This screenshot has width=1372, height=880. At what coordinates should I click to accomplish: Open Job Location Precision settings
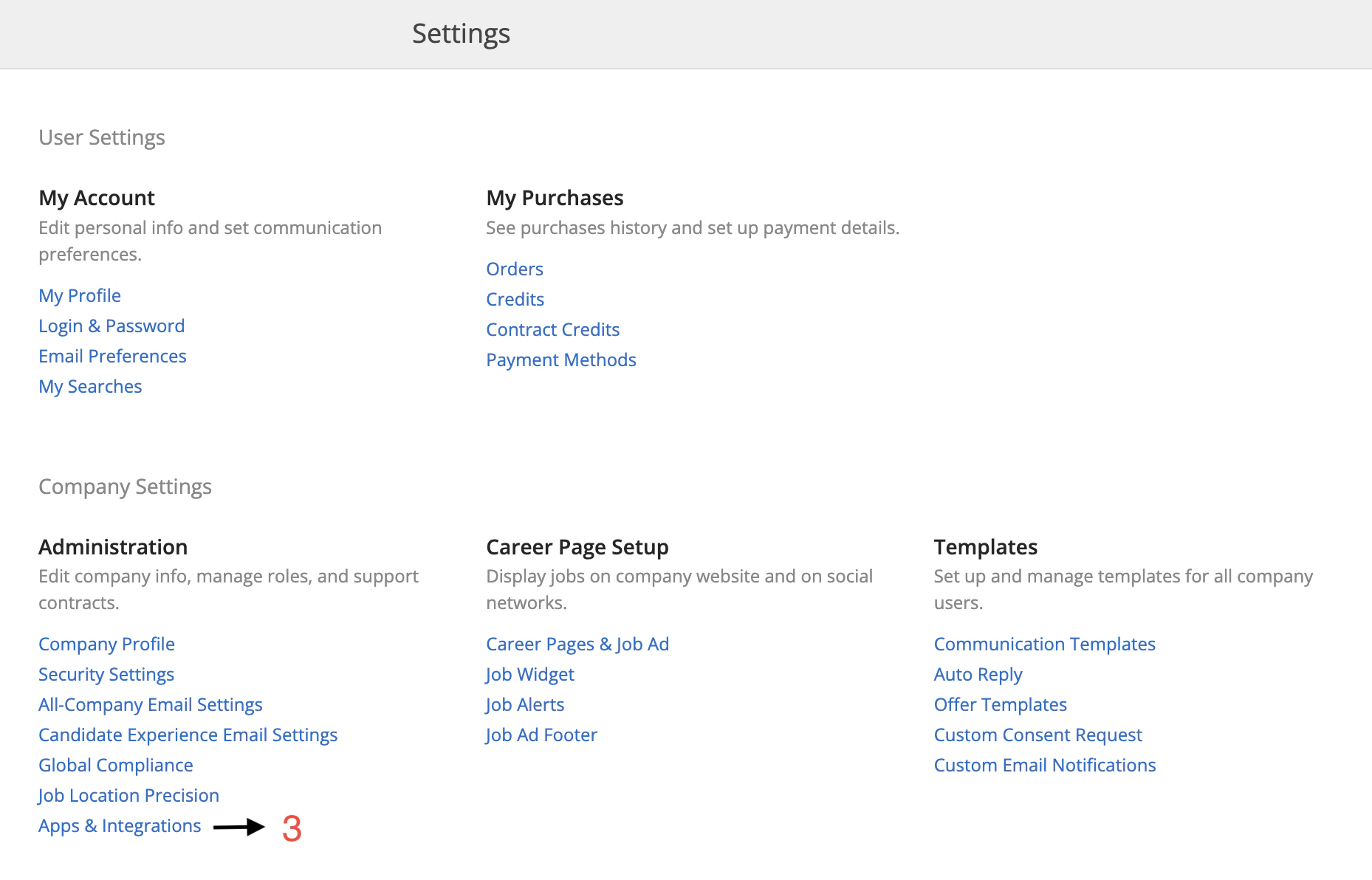[128, 795]
